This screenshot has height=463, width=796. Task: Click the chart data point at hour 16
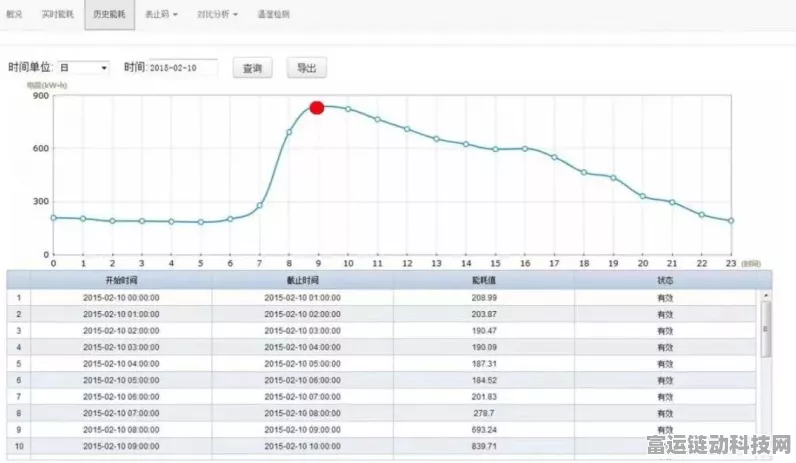tap(525, 149)
